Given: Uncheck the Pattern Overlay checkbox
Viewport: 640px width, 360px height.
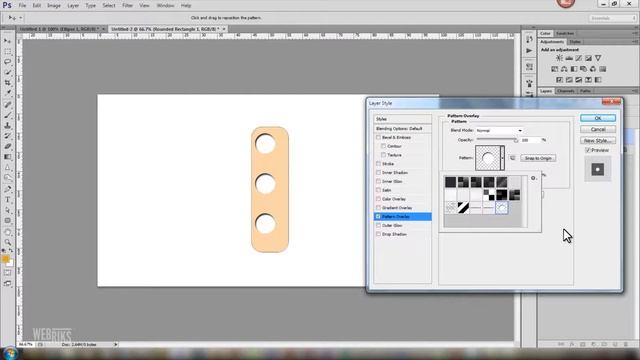Looking at the screenshot, I should (378, 217).
